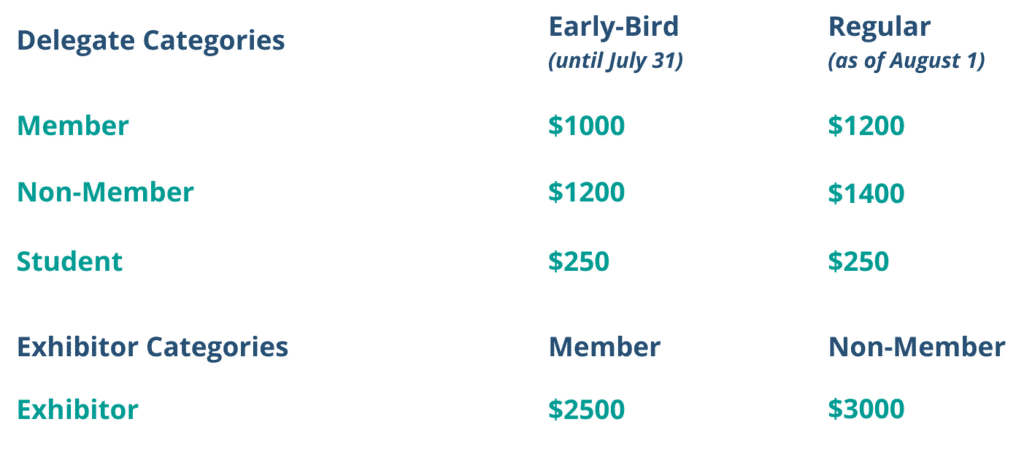Click the Regular Student $250 price
1024x465 pixels.
coord(858,261)
